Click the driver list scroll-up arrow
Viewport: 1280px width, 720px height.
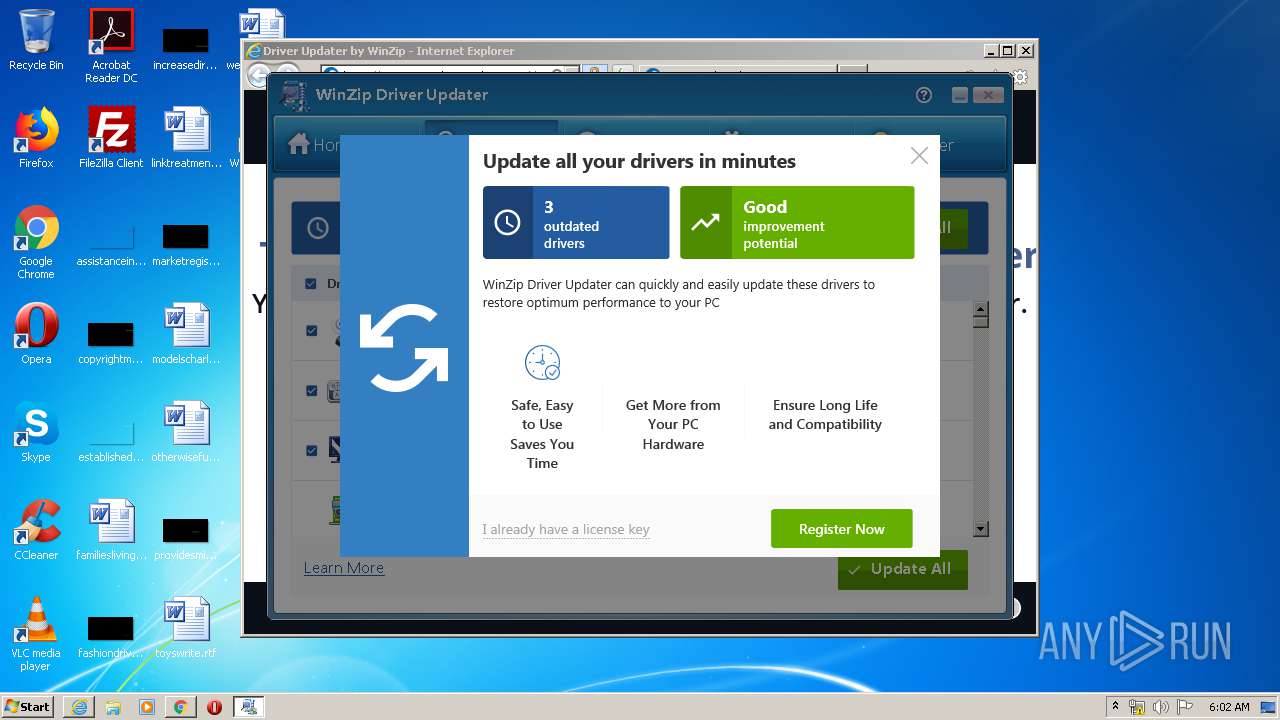980,309
